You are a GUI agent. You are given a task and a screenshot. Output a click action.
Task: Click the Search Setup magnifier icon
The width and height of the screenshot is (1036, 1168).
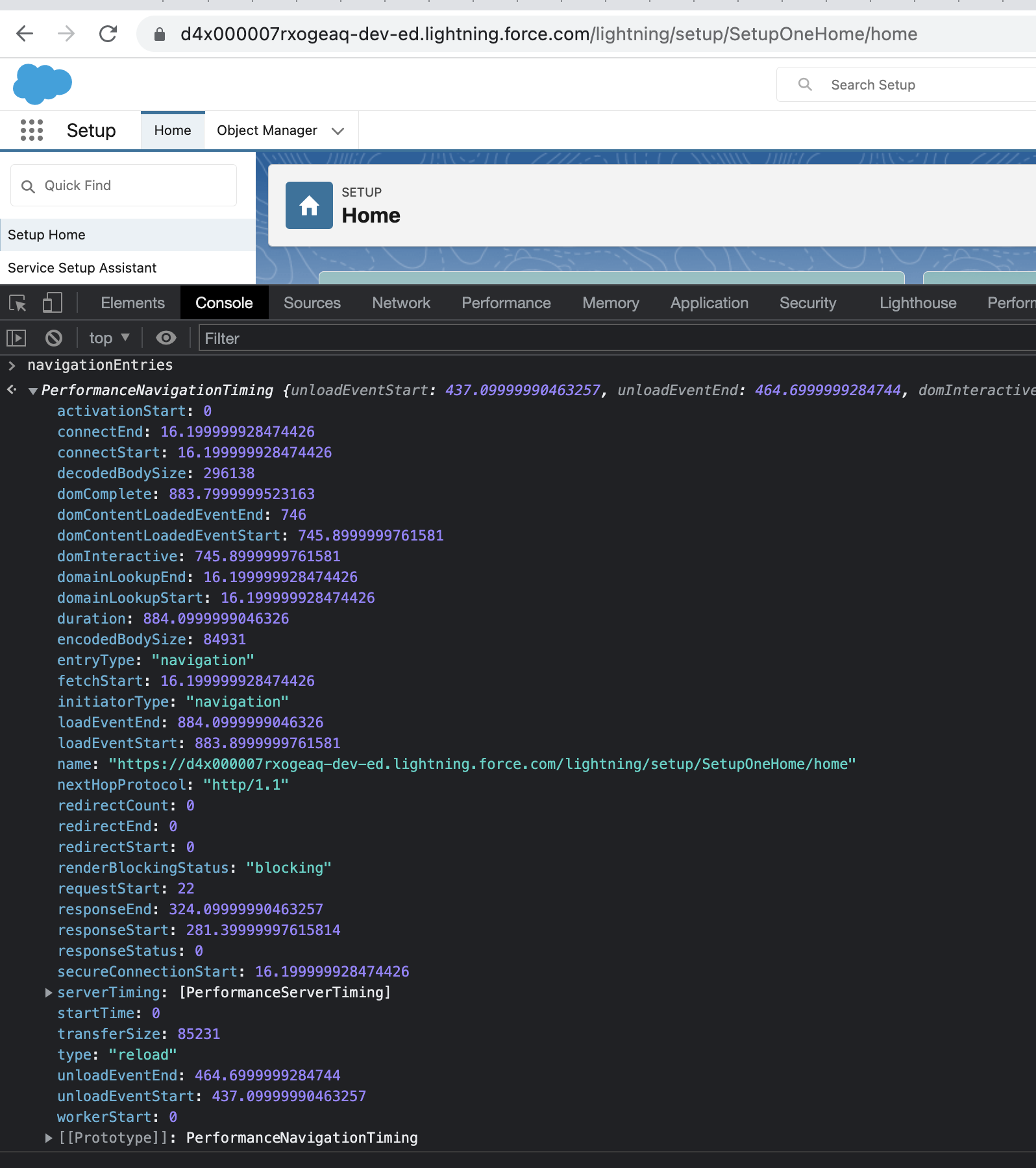pyautogui.click(x=805, y=84)
